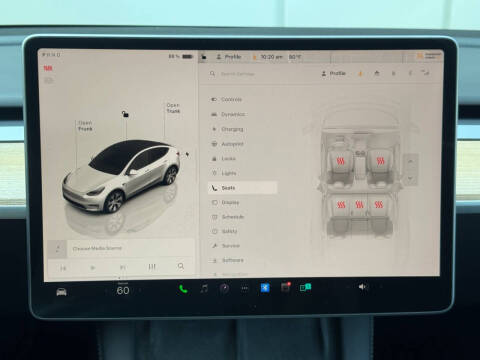Viewport: 480px width, 360px height.
Task: Tap Choose Media Source
Action: 97,248
